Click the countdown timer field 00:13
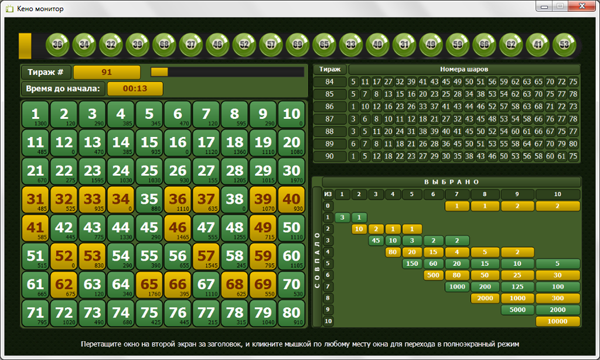 tap(135, 89)
